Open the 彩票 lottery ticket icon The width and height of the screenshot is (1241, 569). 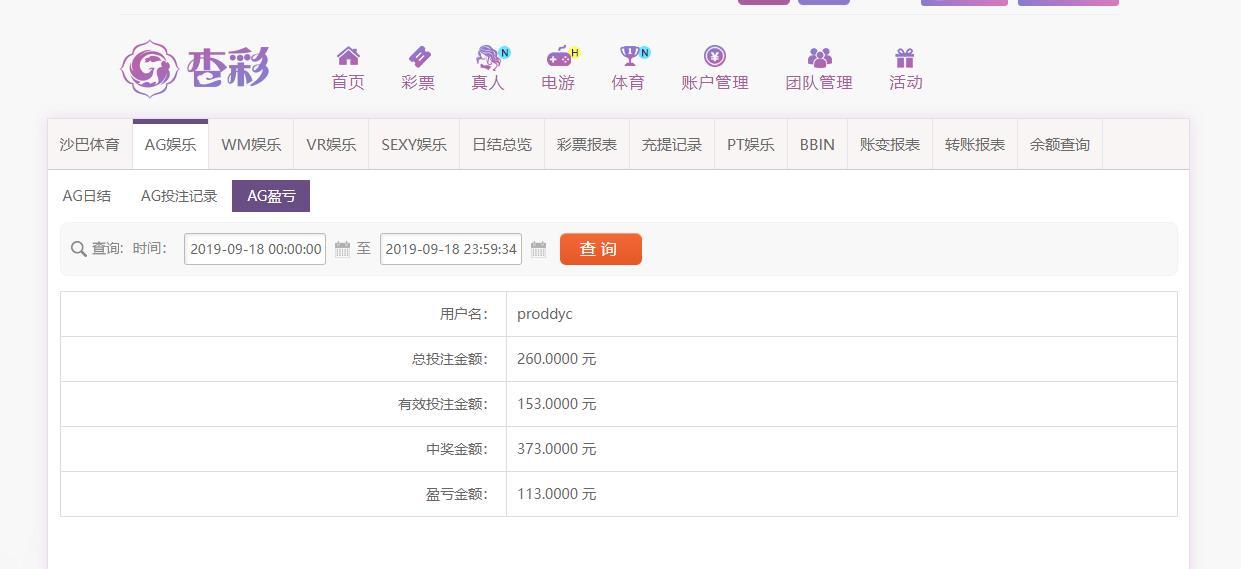[x=419, y=56]
